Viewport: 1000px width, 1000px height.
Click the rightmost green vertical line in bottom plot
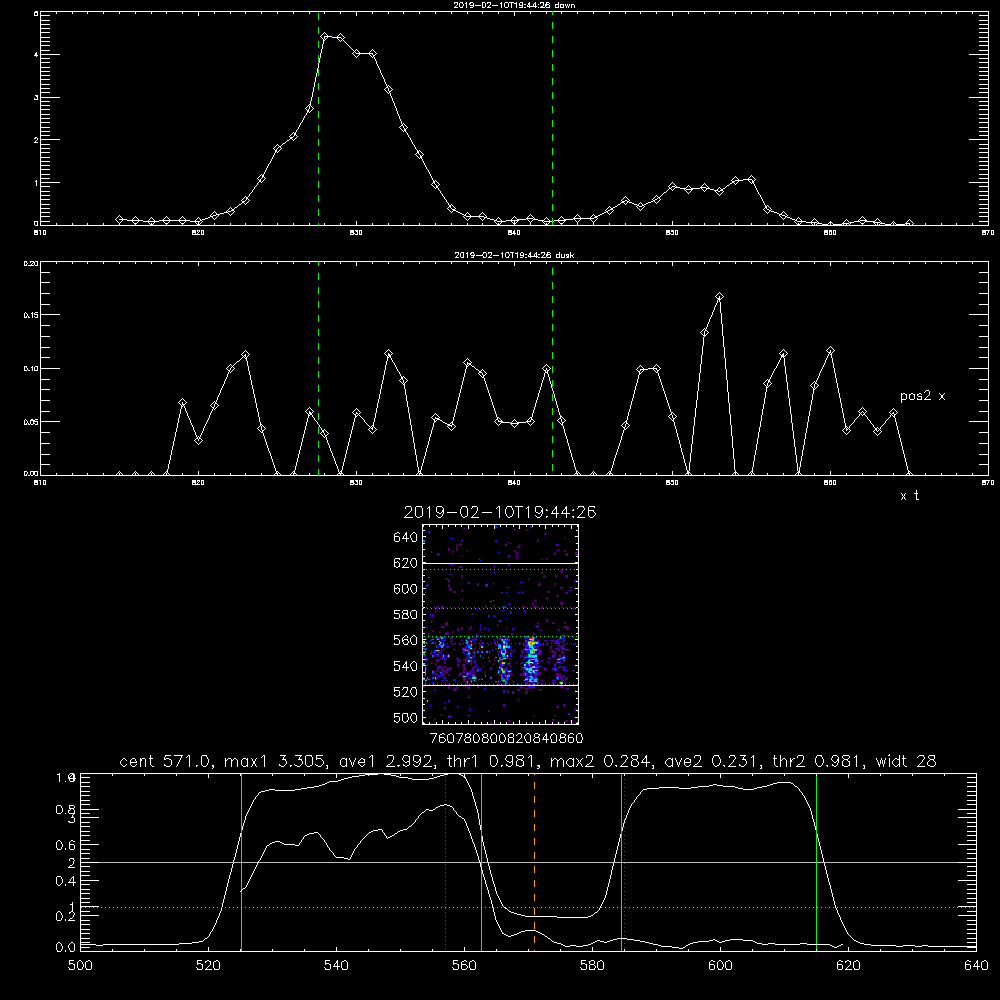coord(816,861)
